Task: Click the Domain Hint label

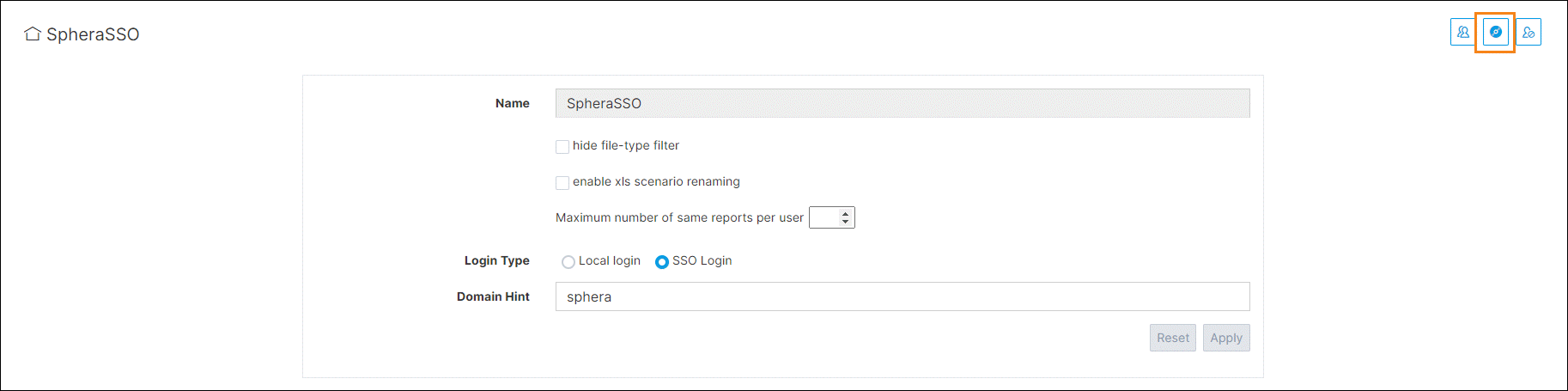Action: (493, 296)
